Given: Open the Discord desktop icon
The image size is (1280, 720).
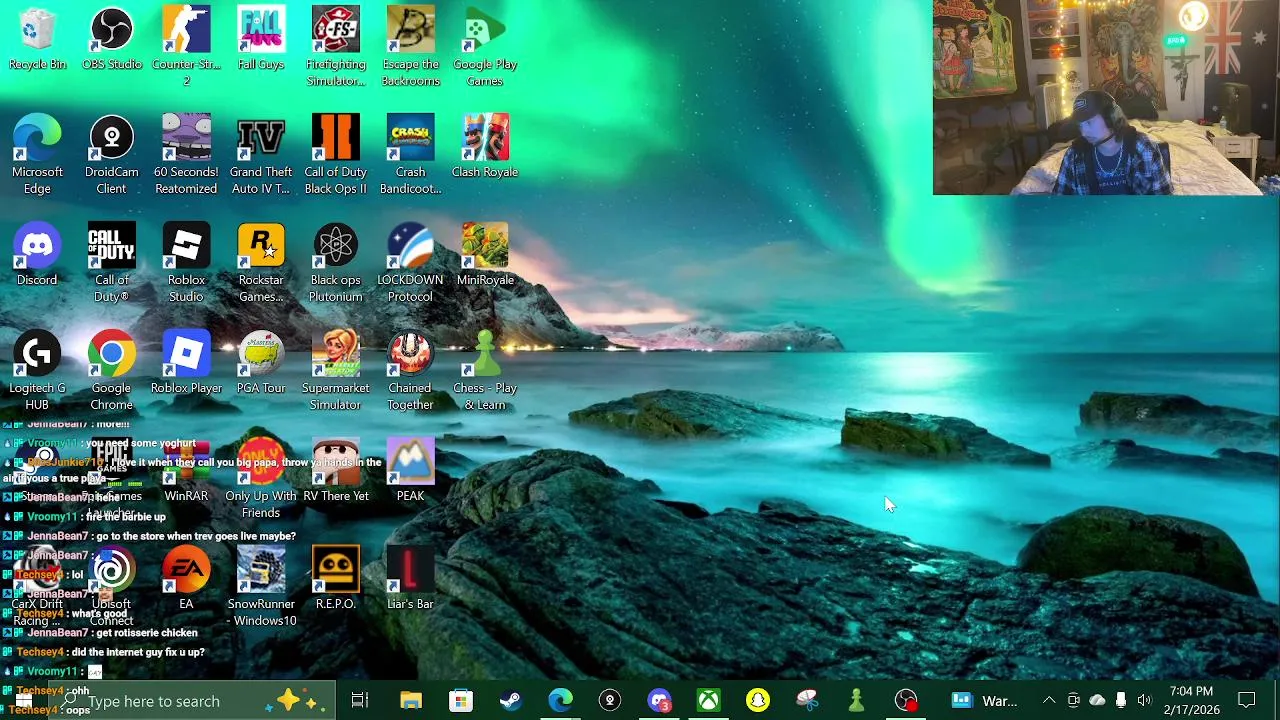Looking at the screenshot, I should [x=37, y=256].
